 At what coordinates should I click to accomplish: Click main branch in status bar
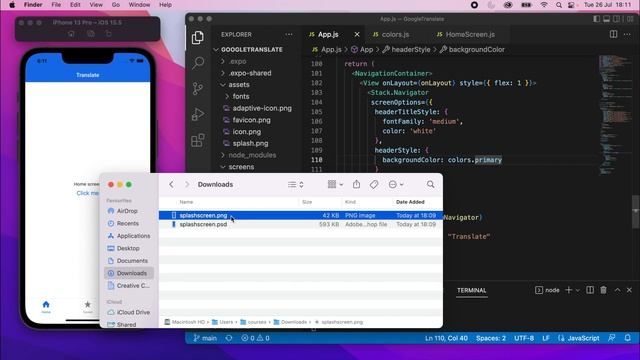tap(205, 338)
